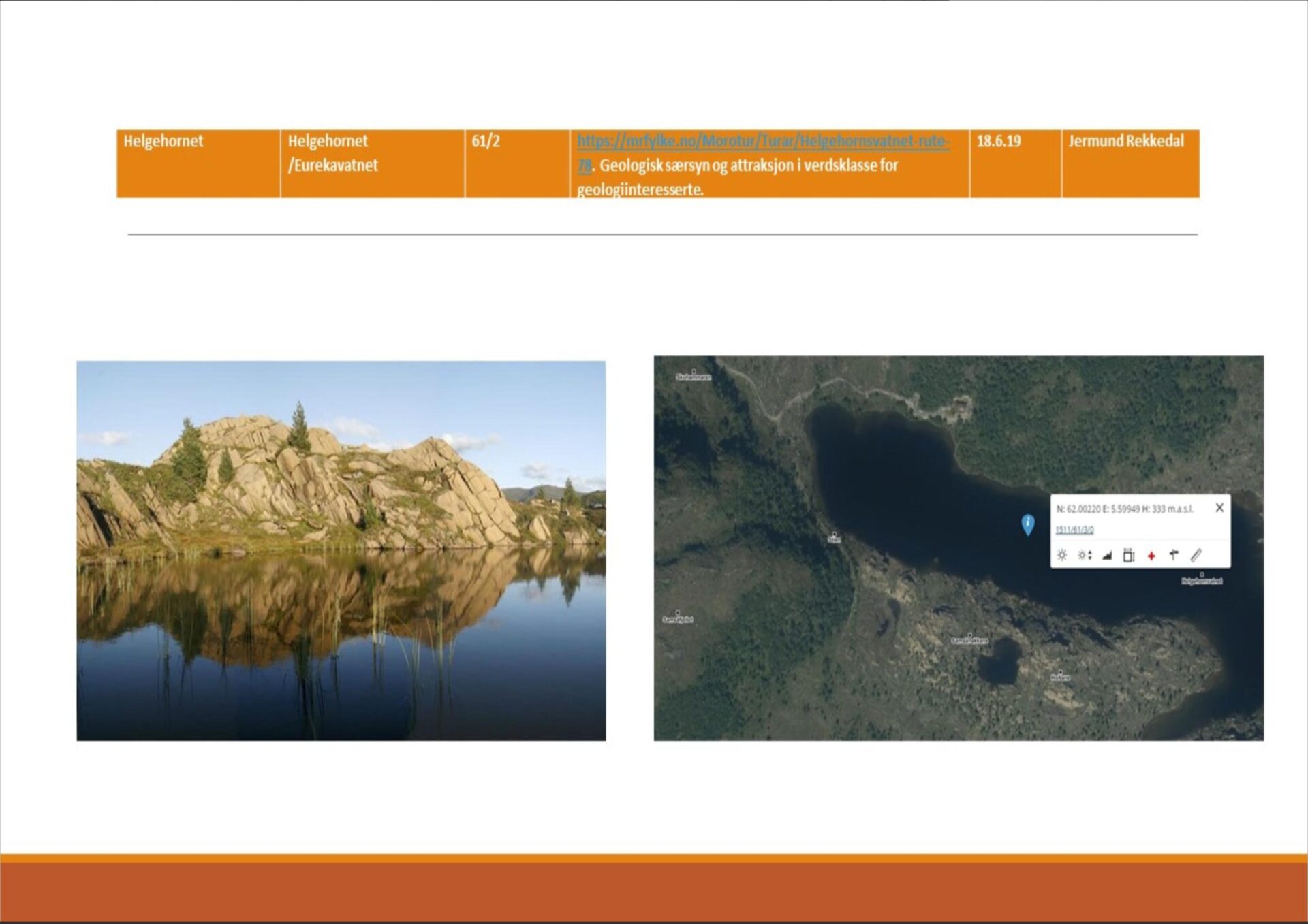
Task: Click the 61/2 table cell
Action: point(516,163)
